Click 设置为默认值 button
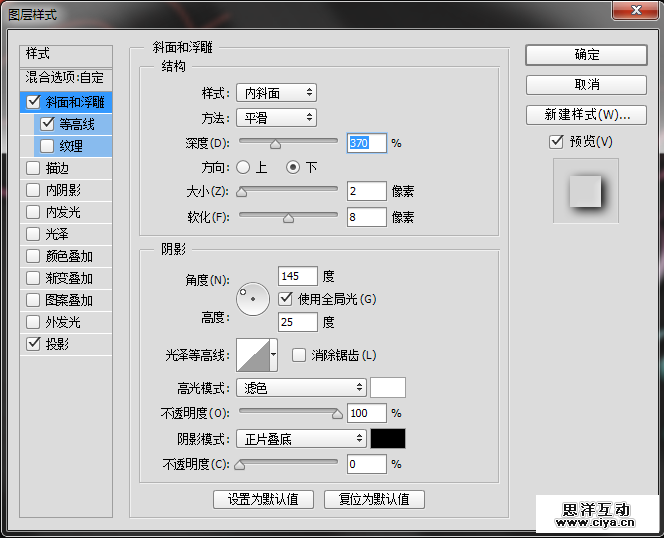664x538 pixels. point(263,499)
